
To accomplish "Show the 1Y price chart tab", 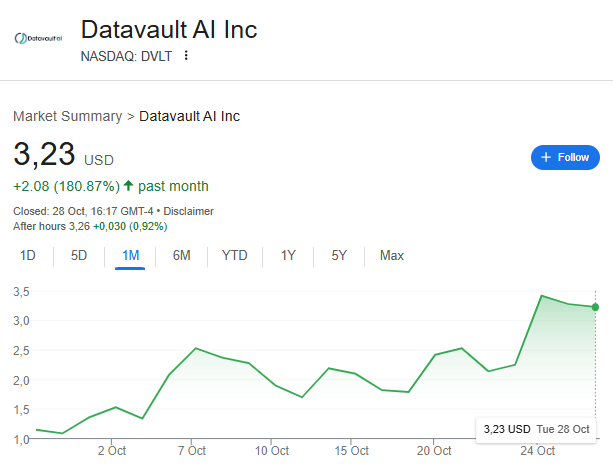I will [x=288, y=255].
